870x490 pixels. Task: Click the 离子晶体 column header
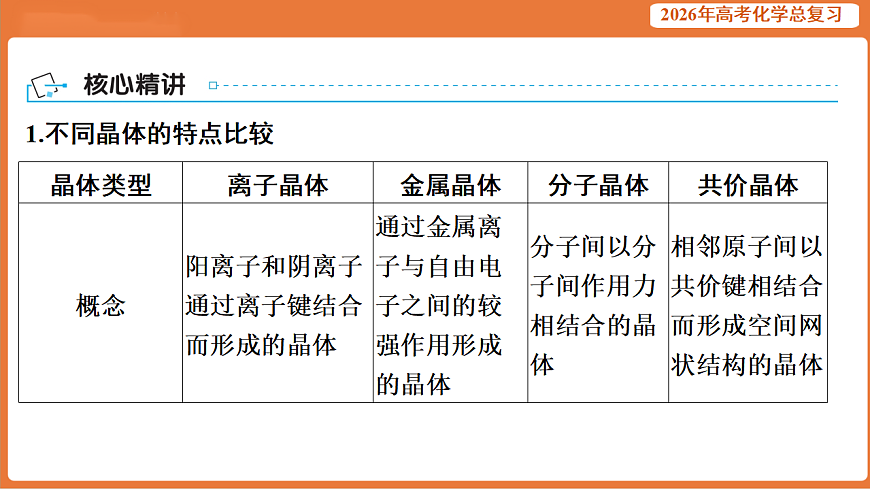pyautogui.click(x=278, y=183)
